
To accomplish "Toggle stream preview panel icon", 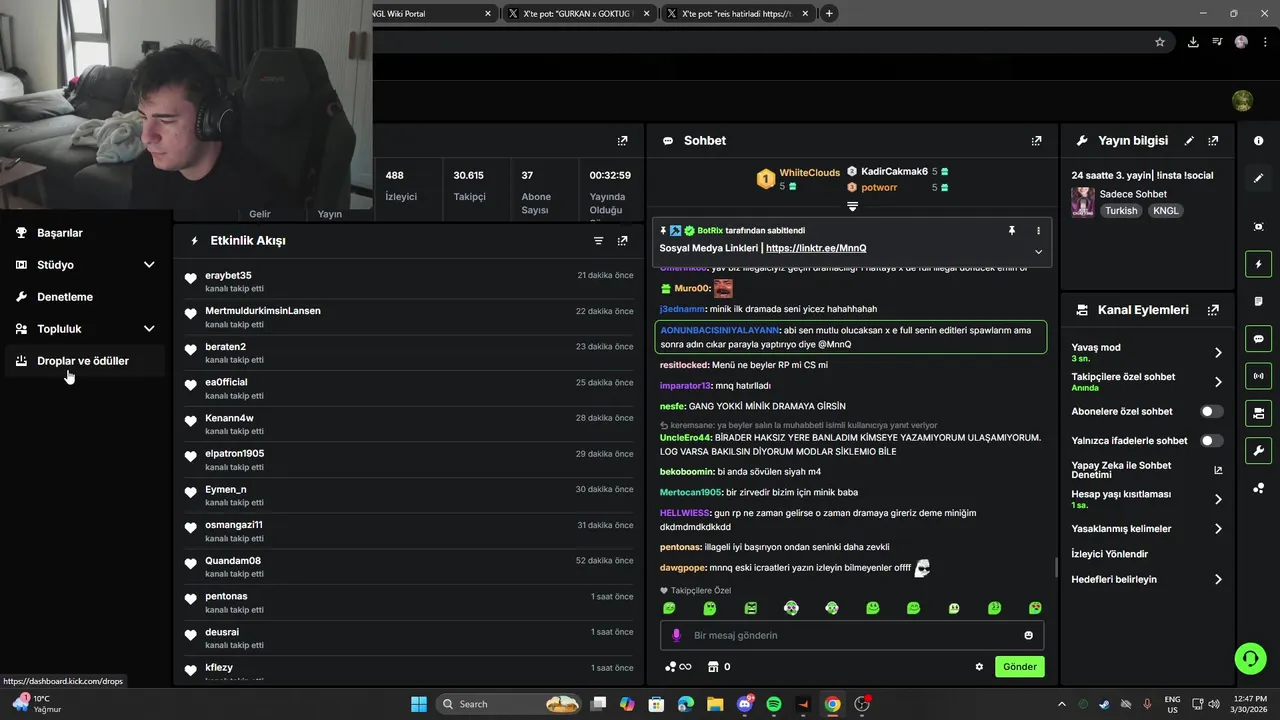I will (x=1258, y=227).
